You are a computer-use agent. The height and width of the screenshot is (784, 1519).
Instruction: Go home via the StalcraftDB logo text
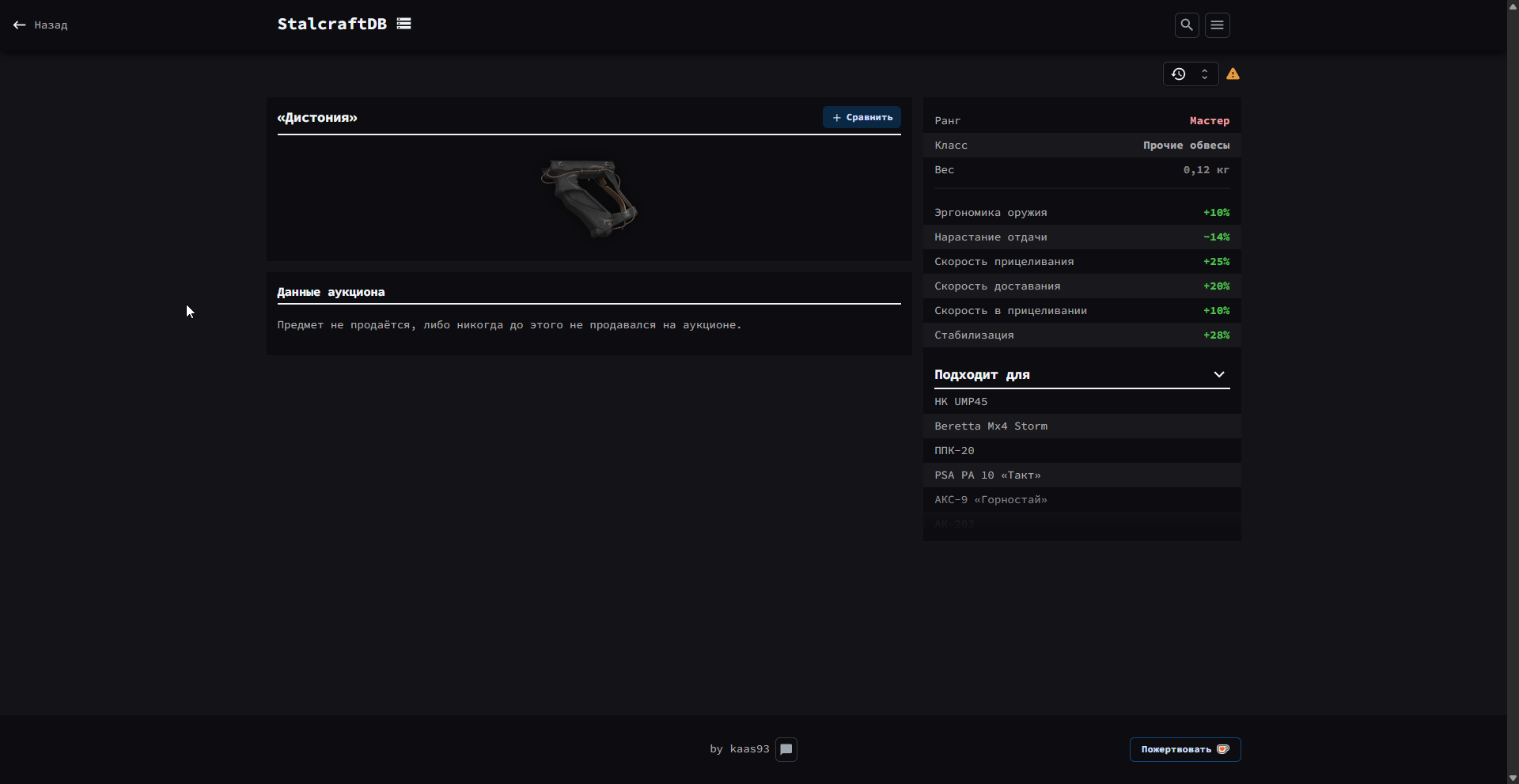point(331,24)
